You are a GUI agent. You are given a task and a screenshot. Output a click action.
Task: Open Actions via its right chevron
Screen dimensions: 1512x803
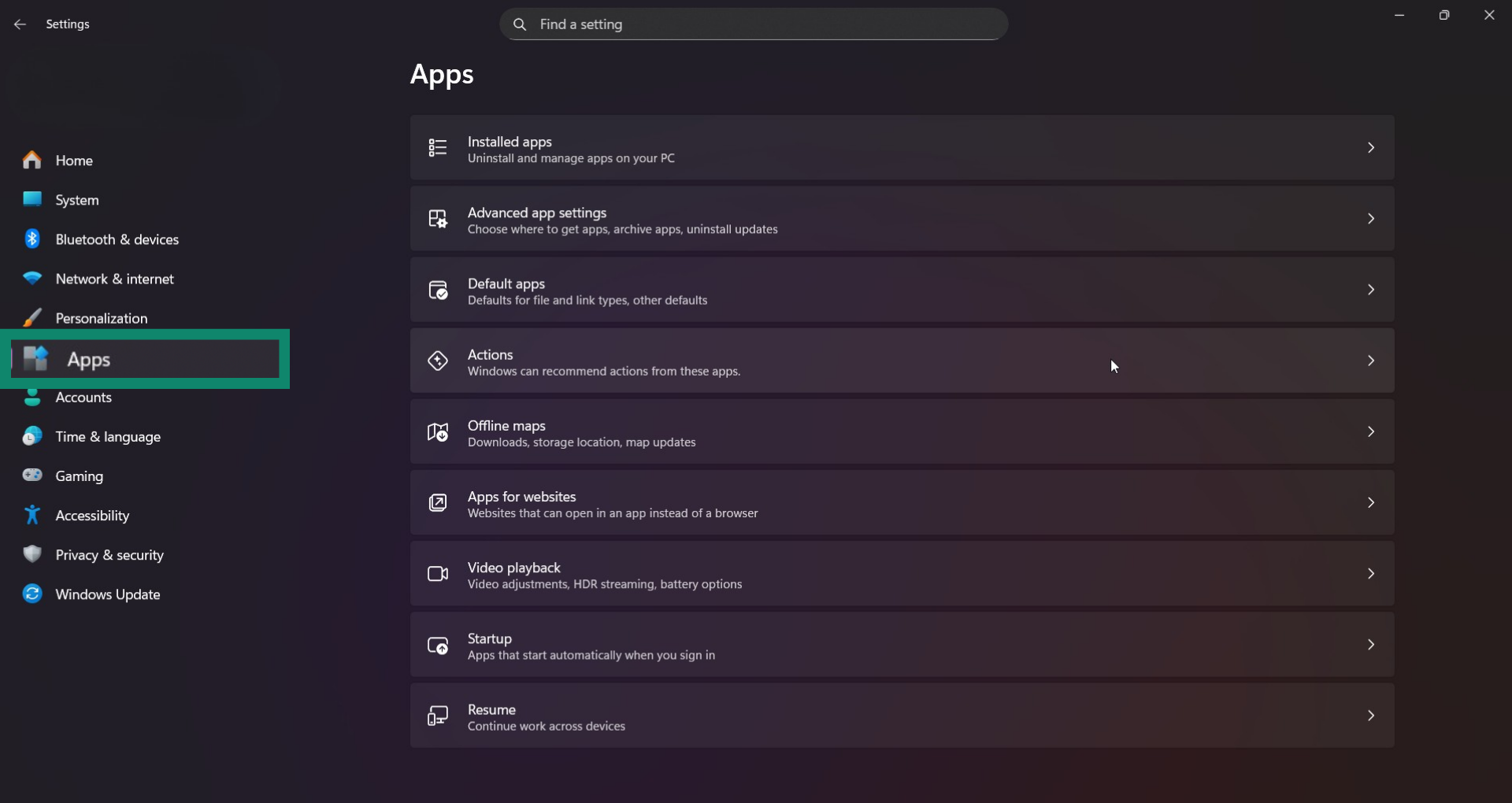(1370, 360)
